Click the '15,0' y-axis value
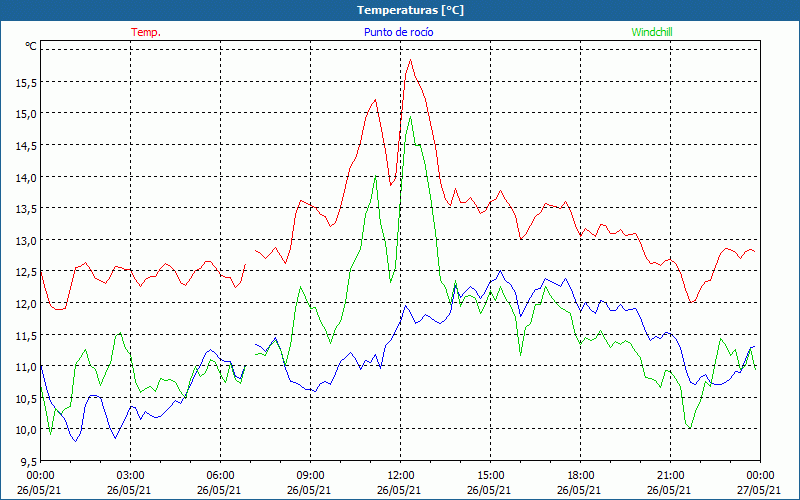Screen dimensions: 800x500 [x=26, y=115]
